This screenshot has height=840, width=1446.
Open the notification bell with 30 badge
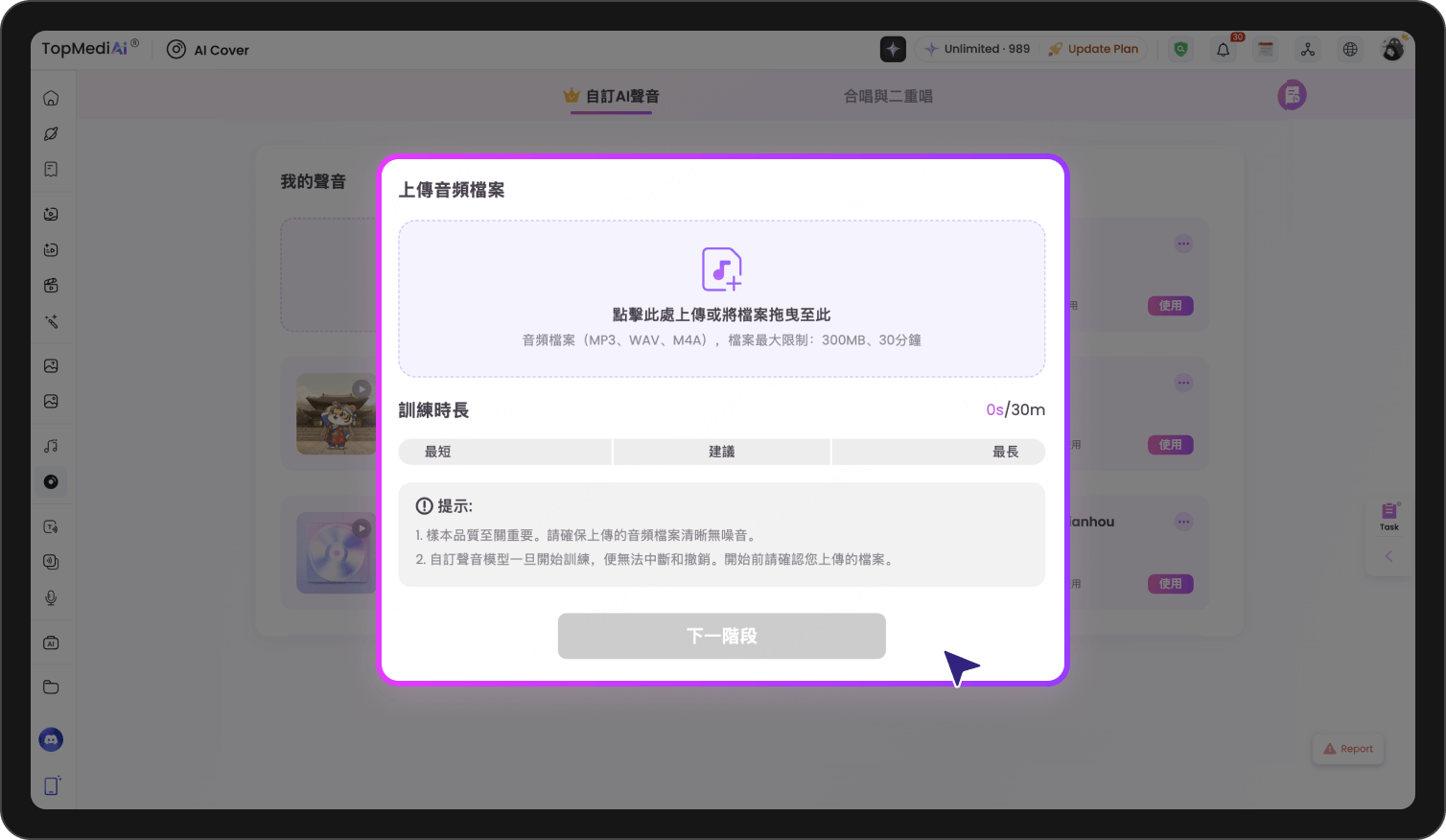pyautogui.click(x=1223, y=49)
